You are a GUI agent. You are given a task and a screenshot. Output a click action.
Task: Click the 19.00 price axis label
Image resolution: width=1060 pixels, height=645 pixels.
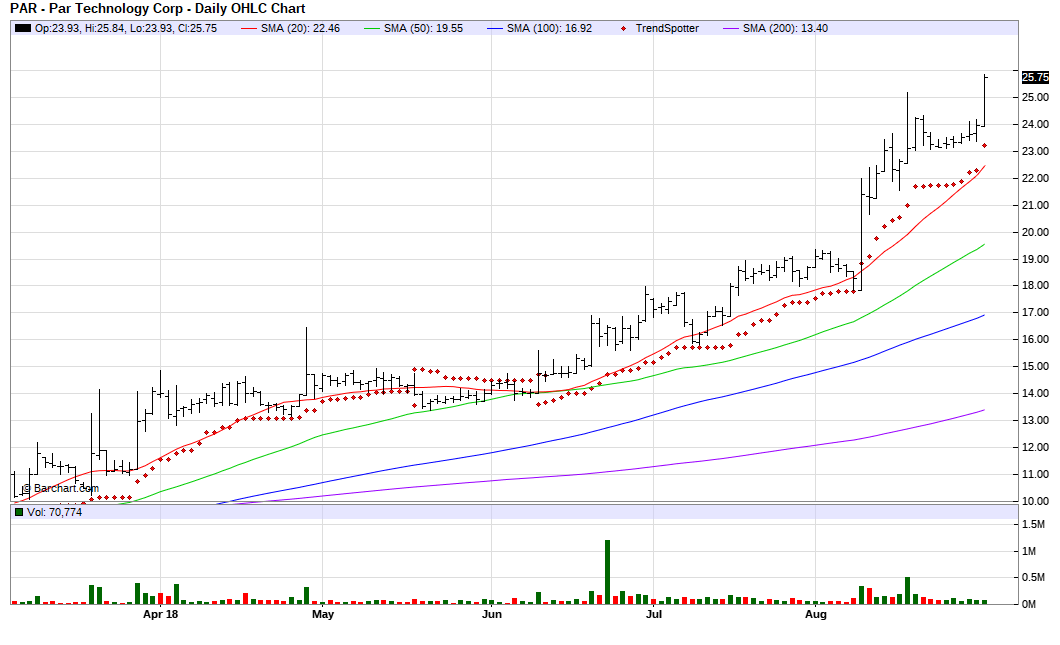click(x=1035, y=259)
